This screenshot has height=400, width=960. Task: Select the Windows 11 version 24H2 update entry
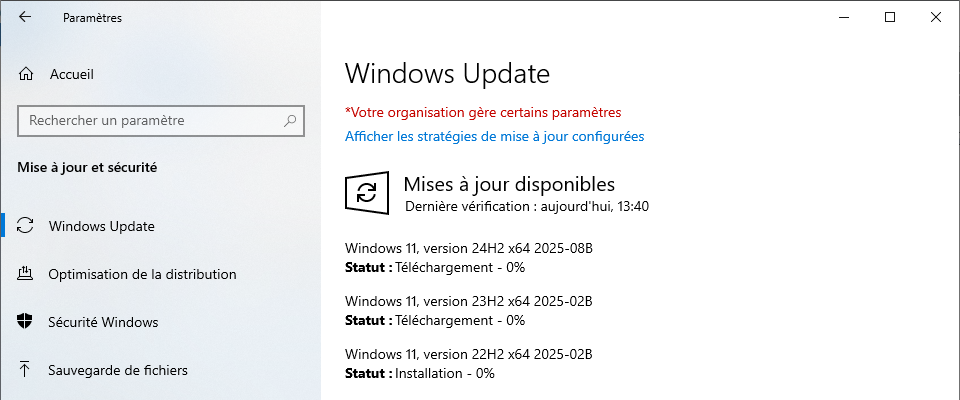[469, 258]
